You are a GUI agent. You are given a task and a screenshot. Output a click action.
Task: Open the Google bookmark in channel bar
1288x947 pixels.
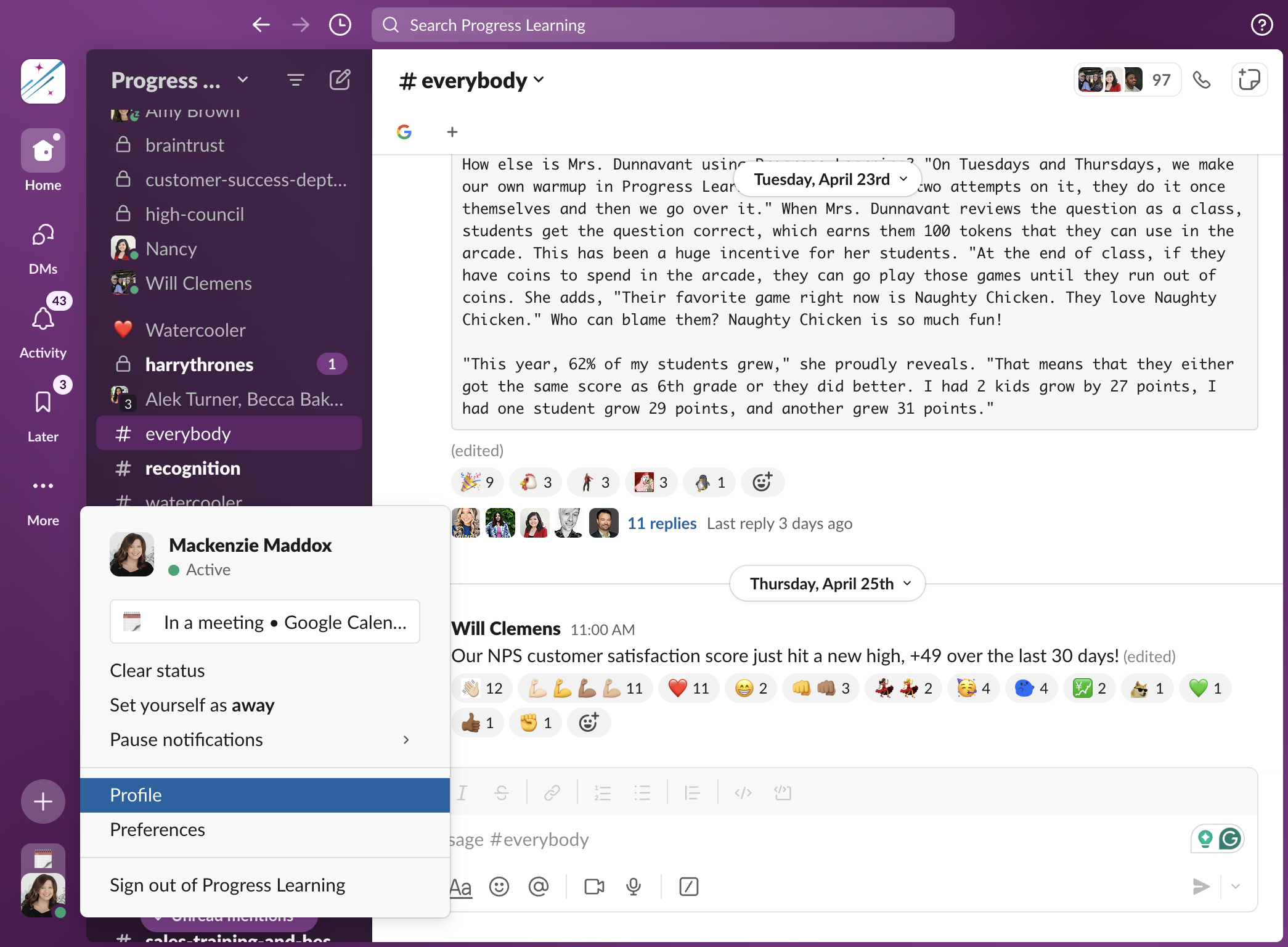[x=404, y=131]
